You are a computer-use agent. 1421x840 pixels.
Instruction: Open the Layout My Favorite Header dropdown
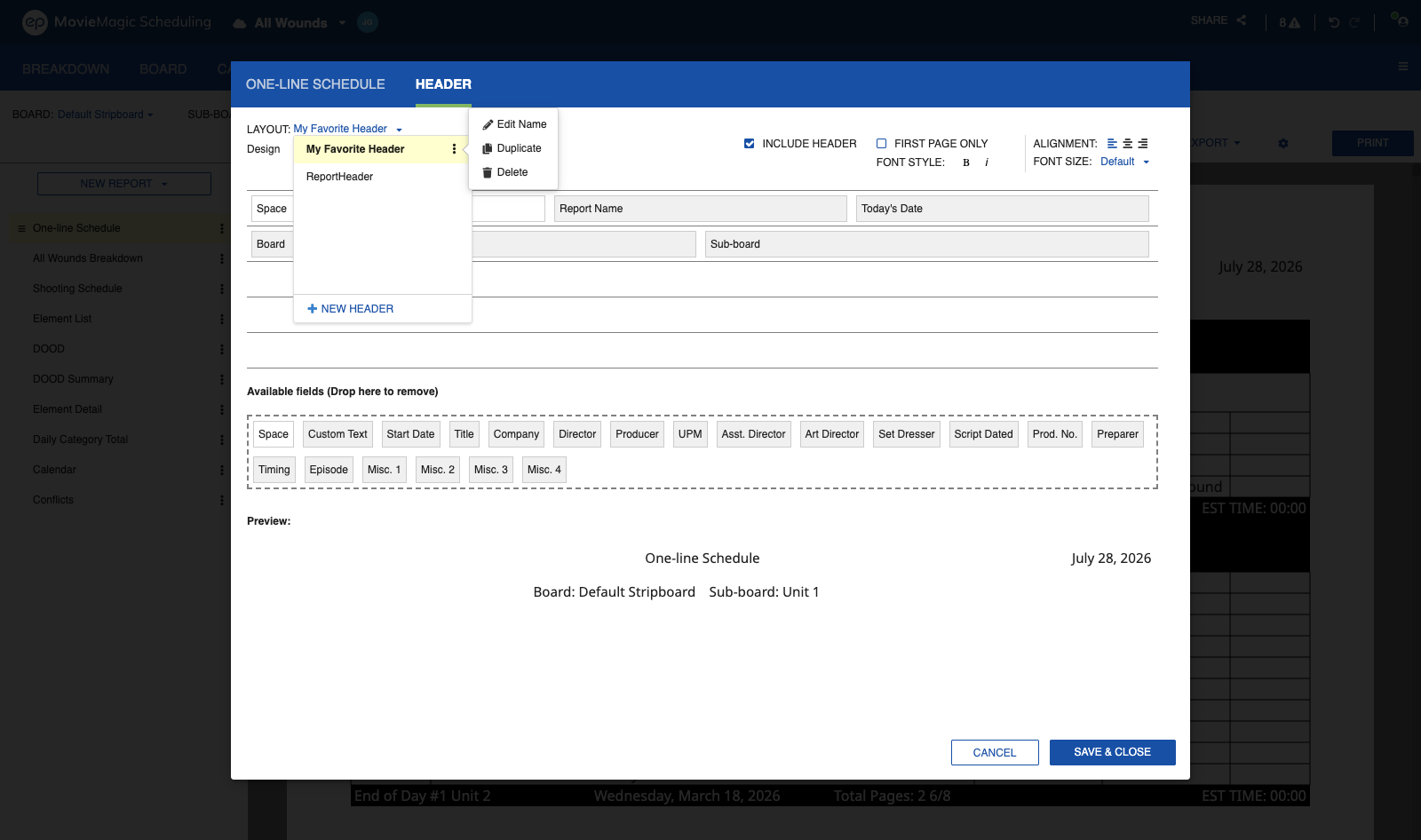coord(348,129)
